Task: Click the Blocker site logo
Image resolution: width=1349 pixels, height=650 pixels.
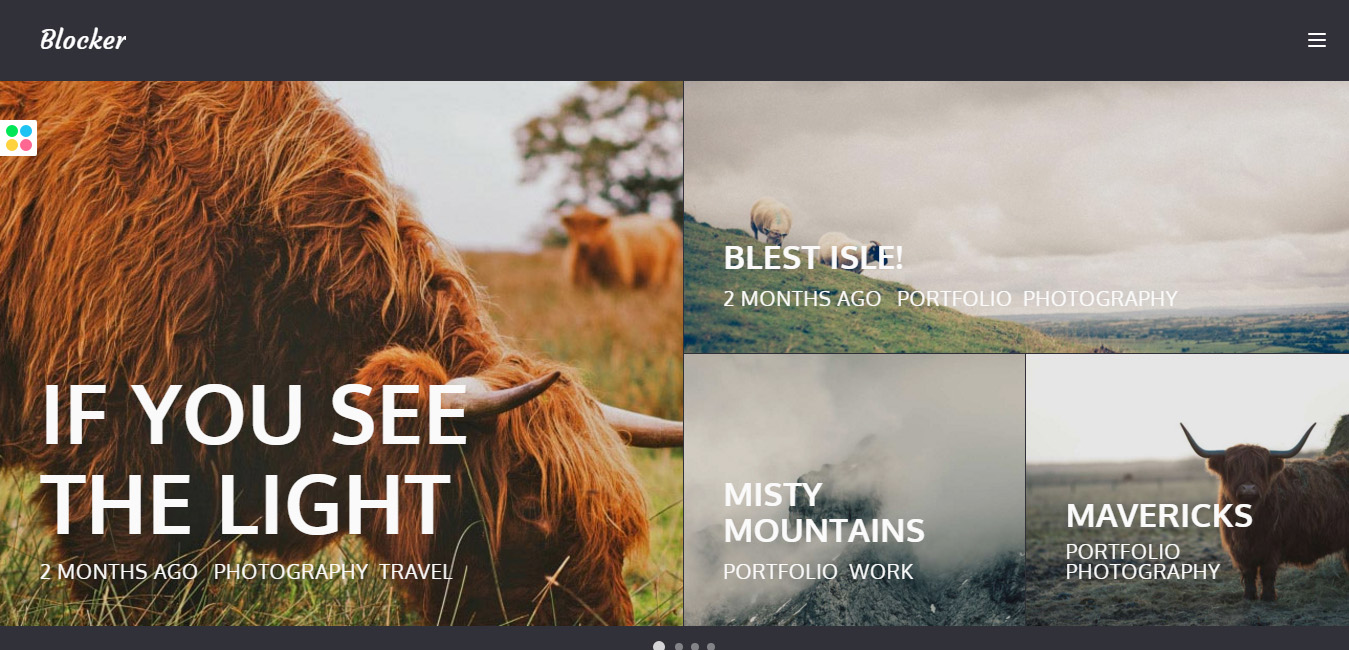Action: (83, 40)
